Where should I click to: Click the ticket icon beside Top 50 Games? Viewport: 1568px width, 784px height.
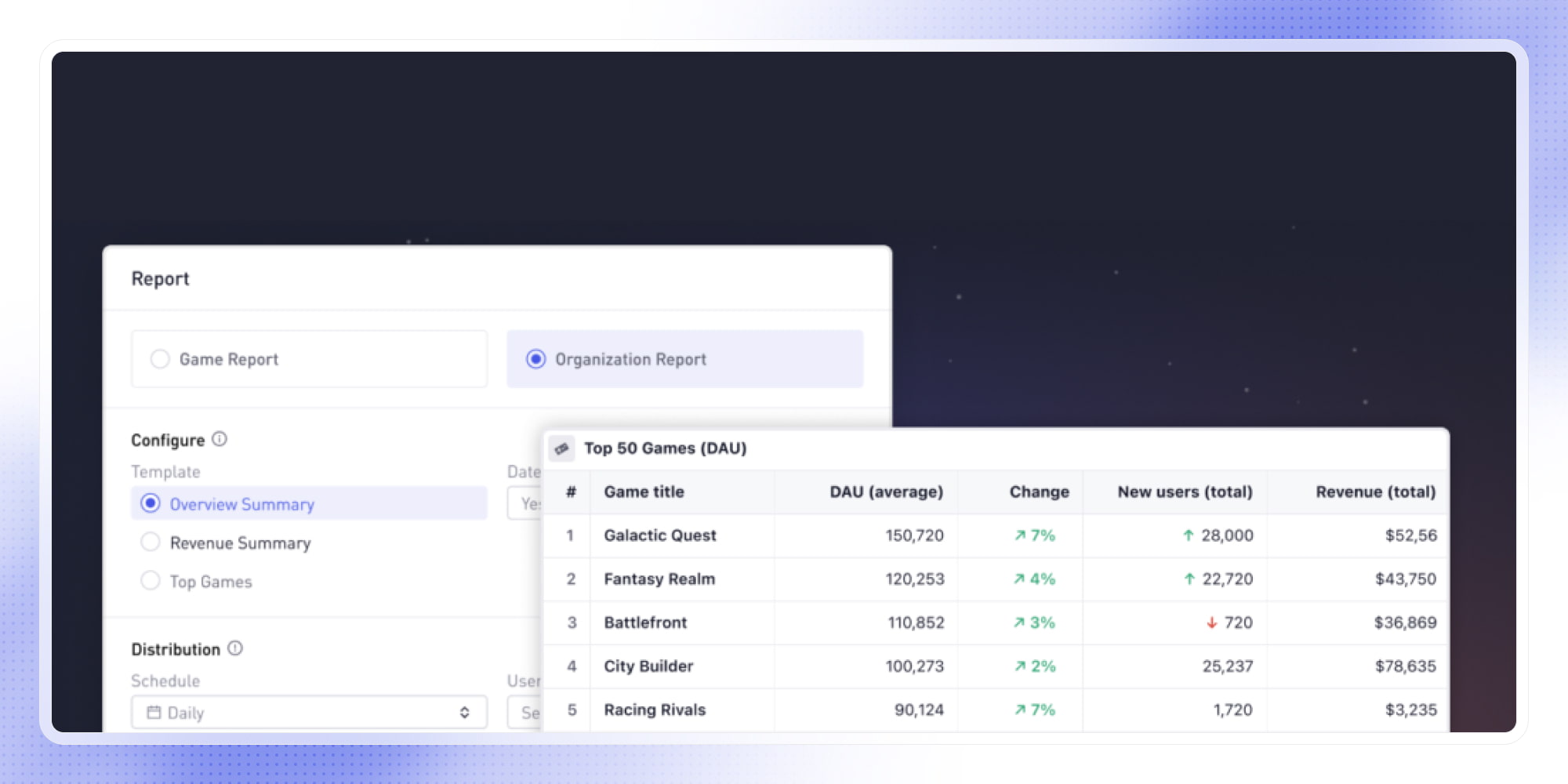pos(562,448)
